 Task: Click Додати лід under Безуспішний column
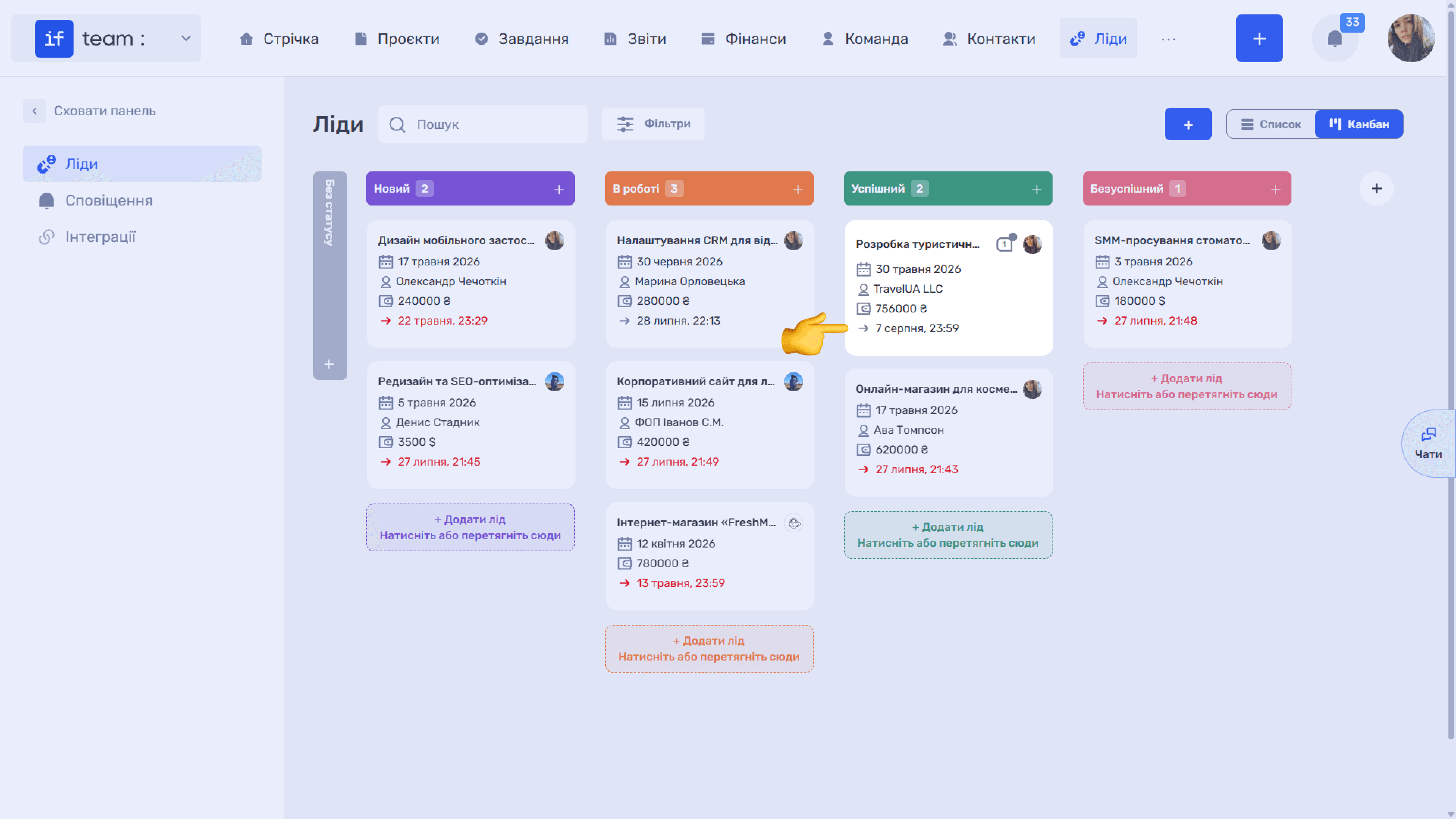[1186, 386]
